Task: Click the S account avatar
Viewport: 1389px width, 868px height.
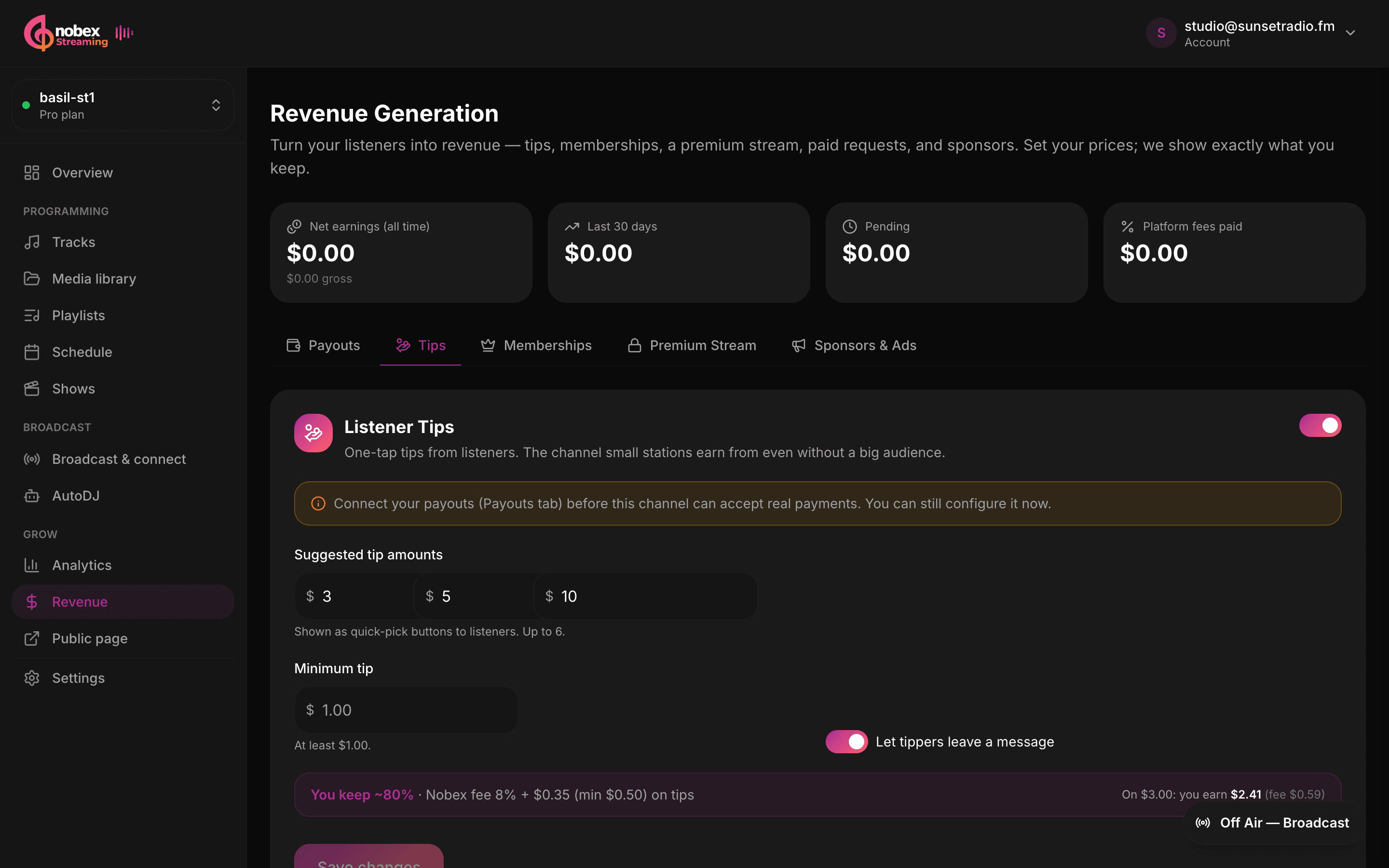Action: point(1160,33)
